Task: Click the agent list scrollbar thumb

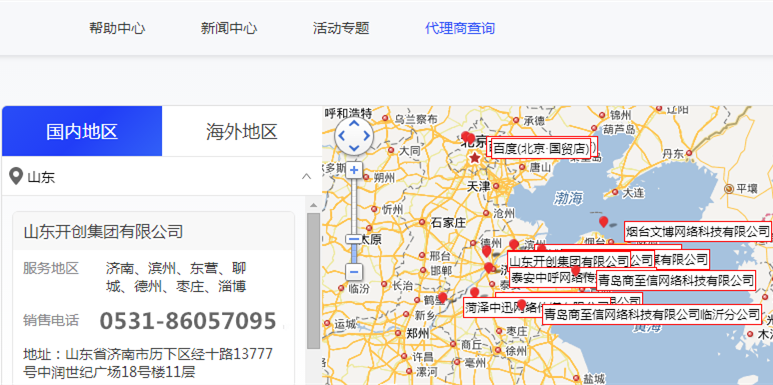Action: click(314, 280)
